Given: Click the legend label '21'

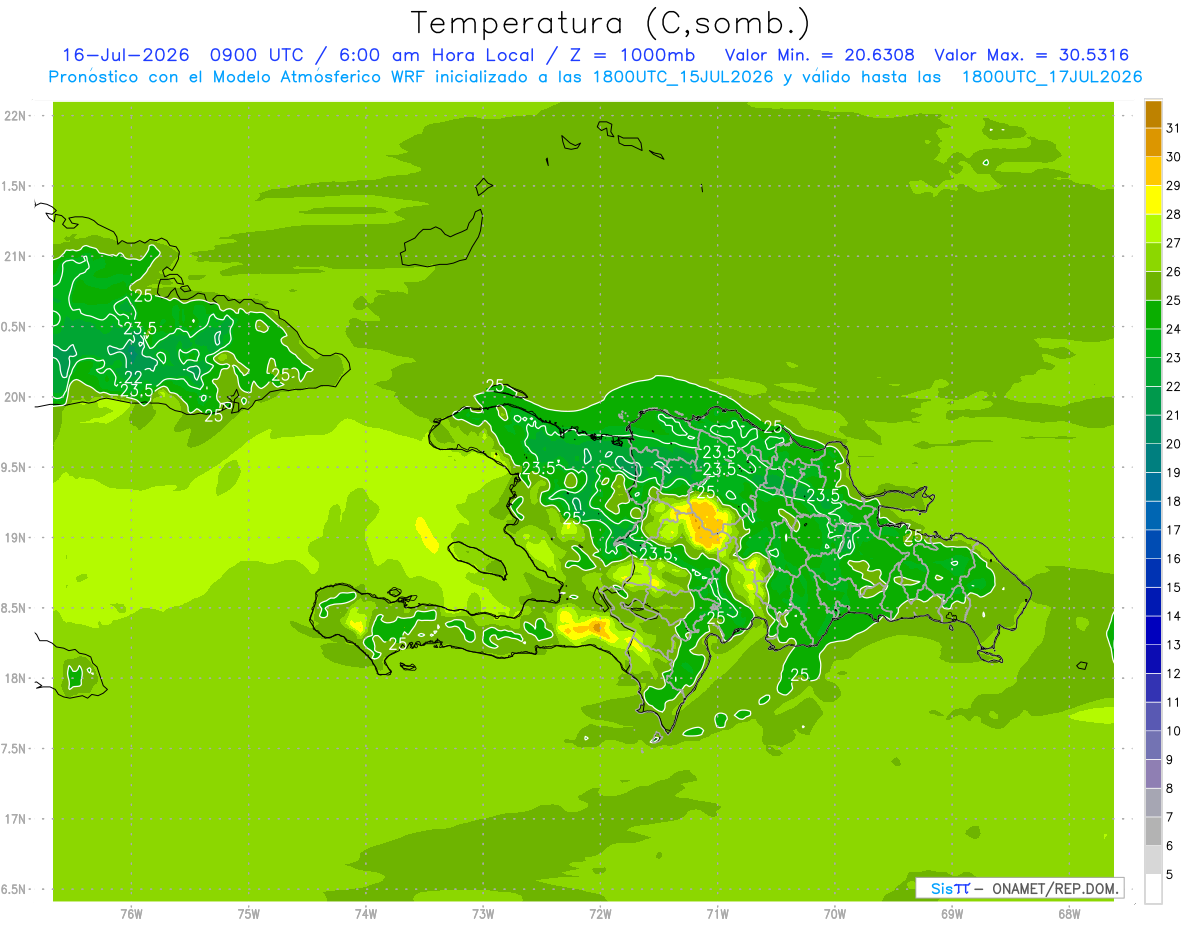Looking at the screenshot, I should point(1174,415).
